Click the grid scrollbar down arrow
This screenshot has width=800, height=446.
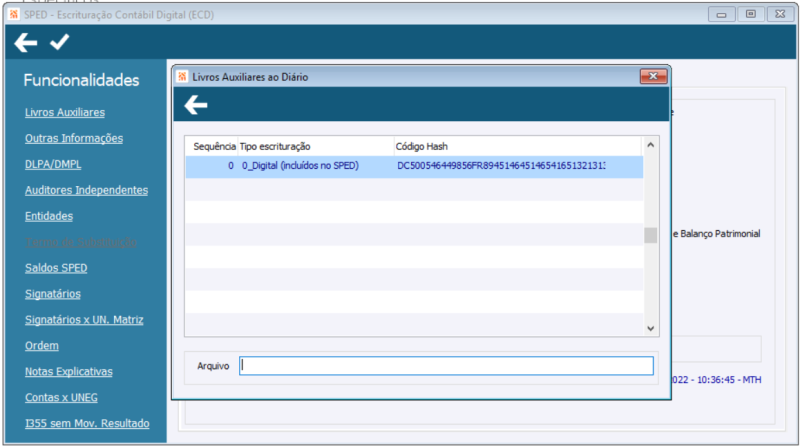[x=651, y=329]
